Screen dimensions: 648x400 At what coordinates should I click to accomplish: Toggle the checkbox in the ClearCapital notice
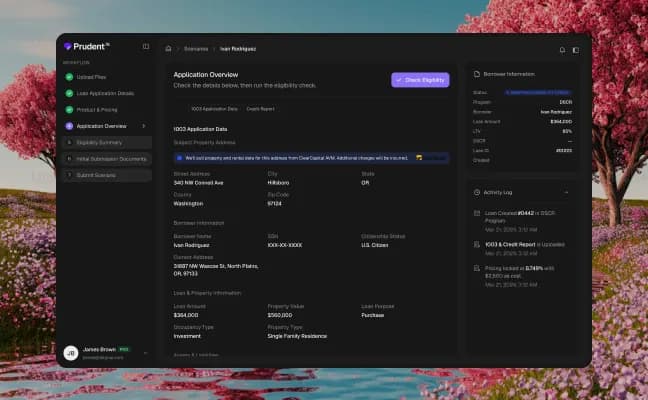pyautogui.click(x=179, y=158)
